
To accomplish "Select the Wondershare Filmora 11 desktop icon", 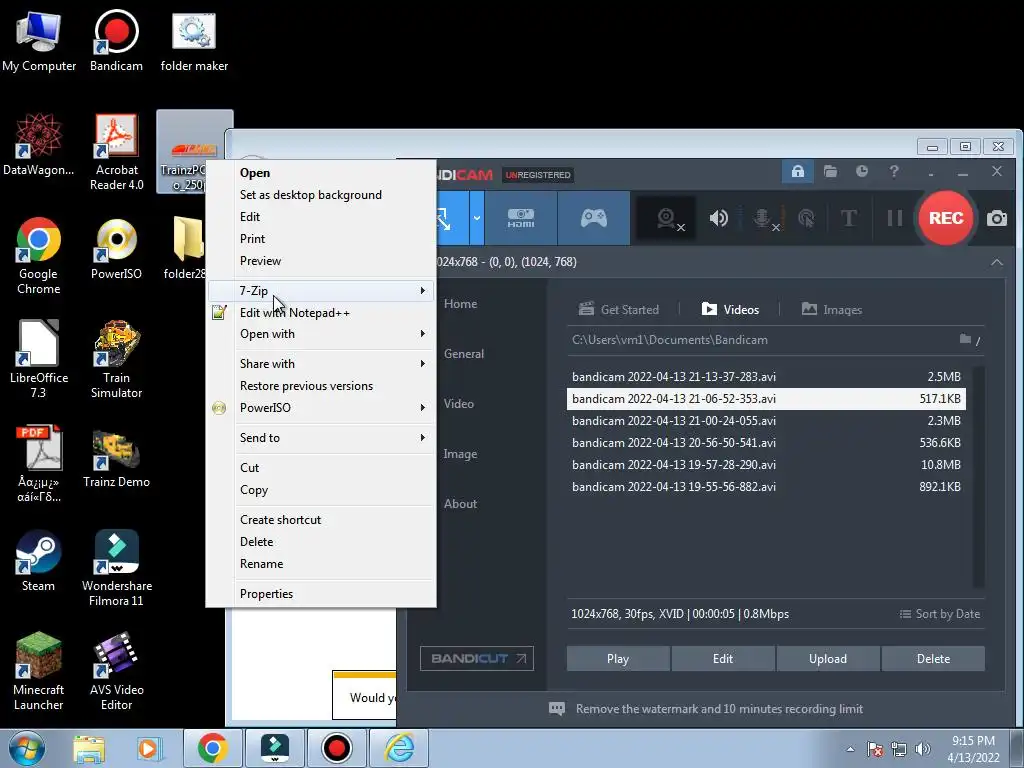I will (x=116, y=568).
